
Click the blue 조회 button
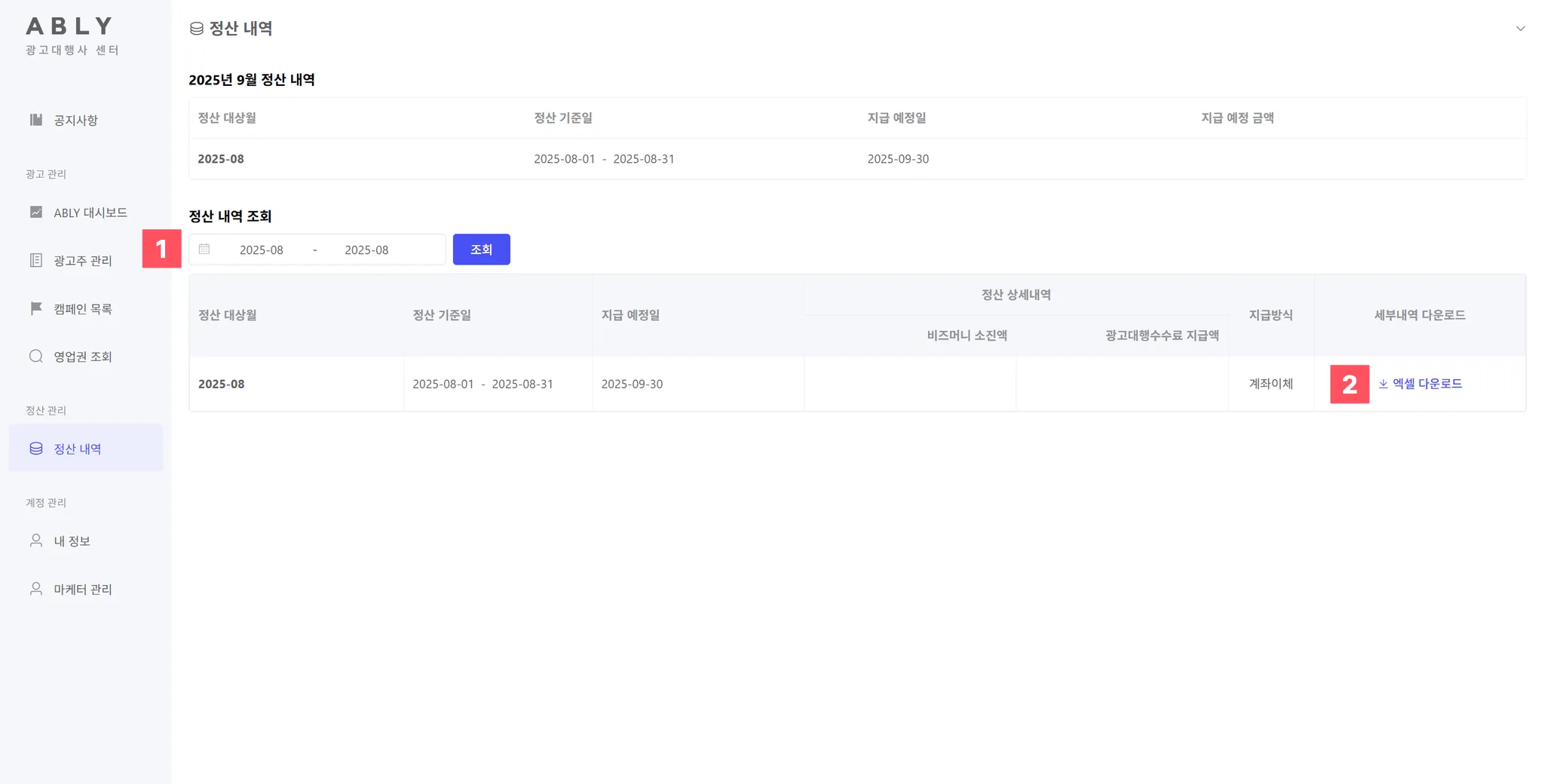481,250
